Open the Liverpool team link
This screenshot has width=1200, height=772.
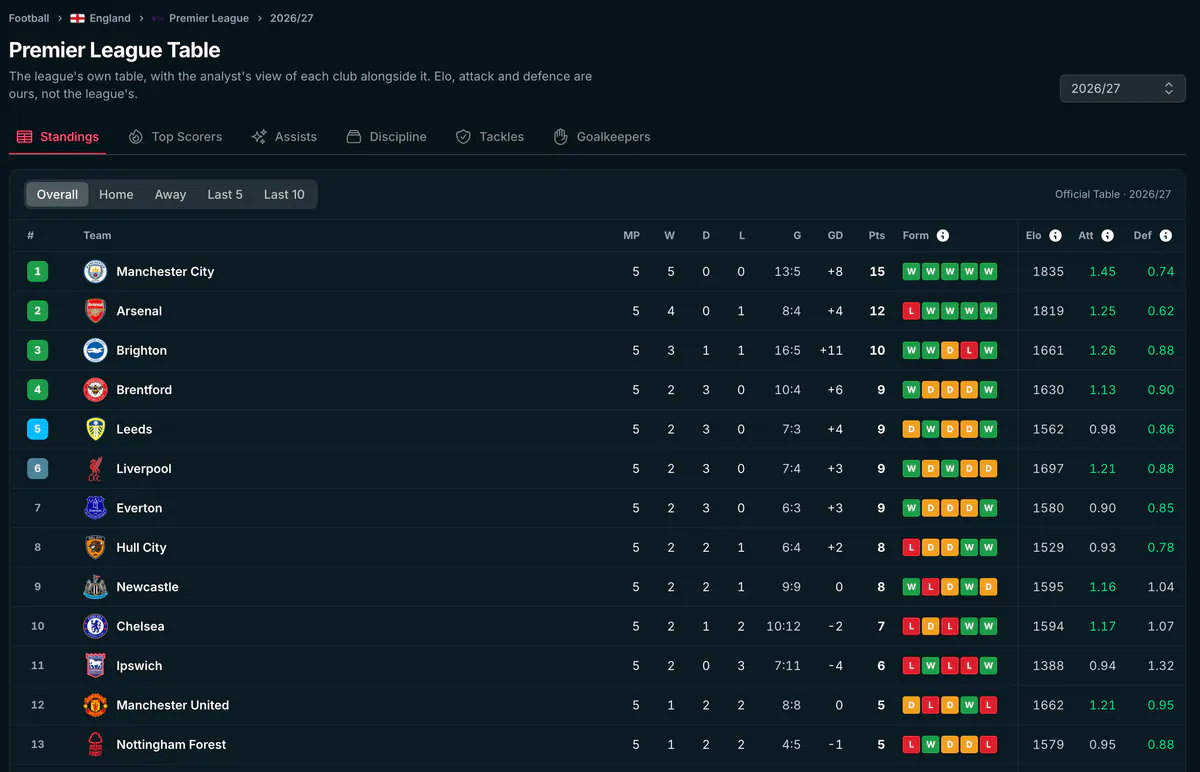click(144, 469)
